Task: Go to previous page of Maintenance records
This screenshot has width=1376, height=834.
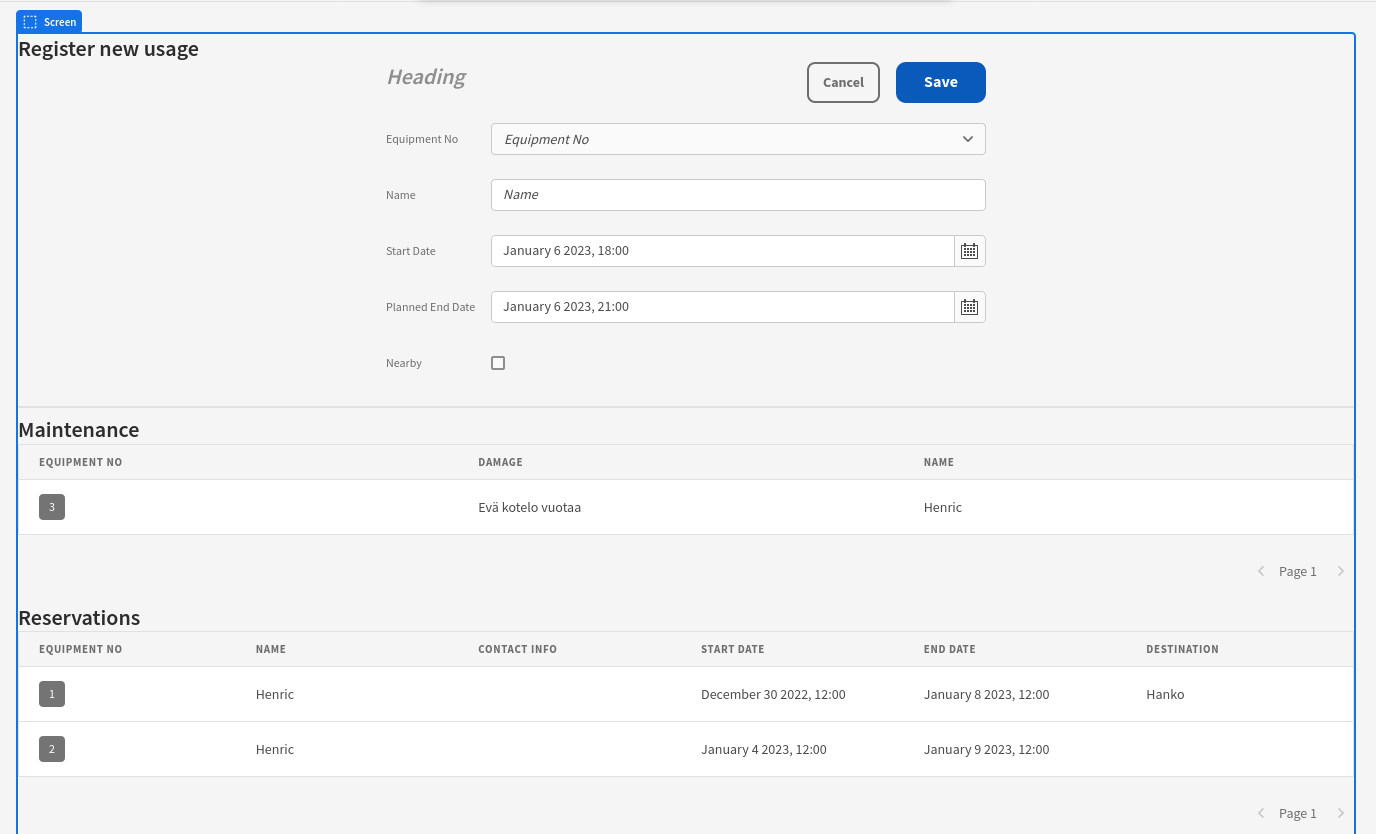Action: (x=1261, y=571)
